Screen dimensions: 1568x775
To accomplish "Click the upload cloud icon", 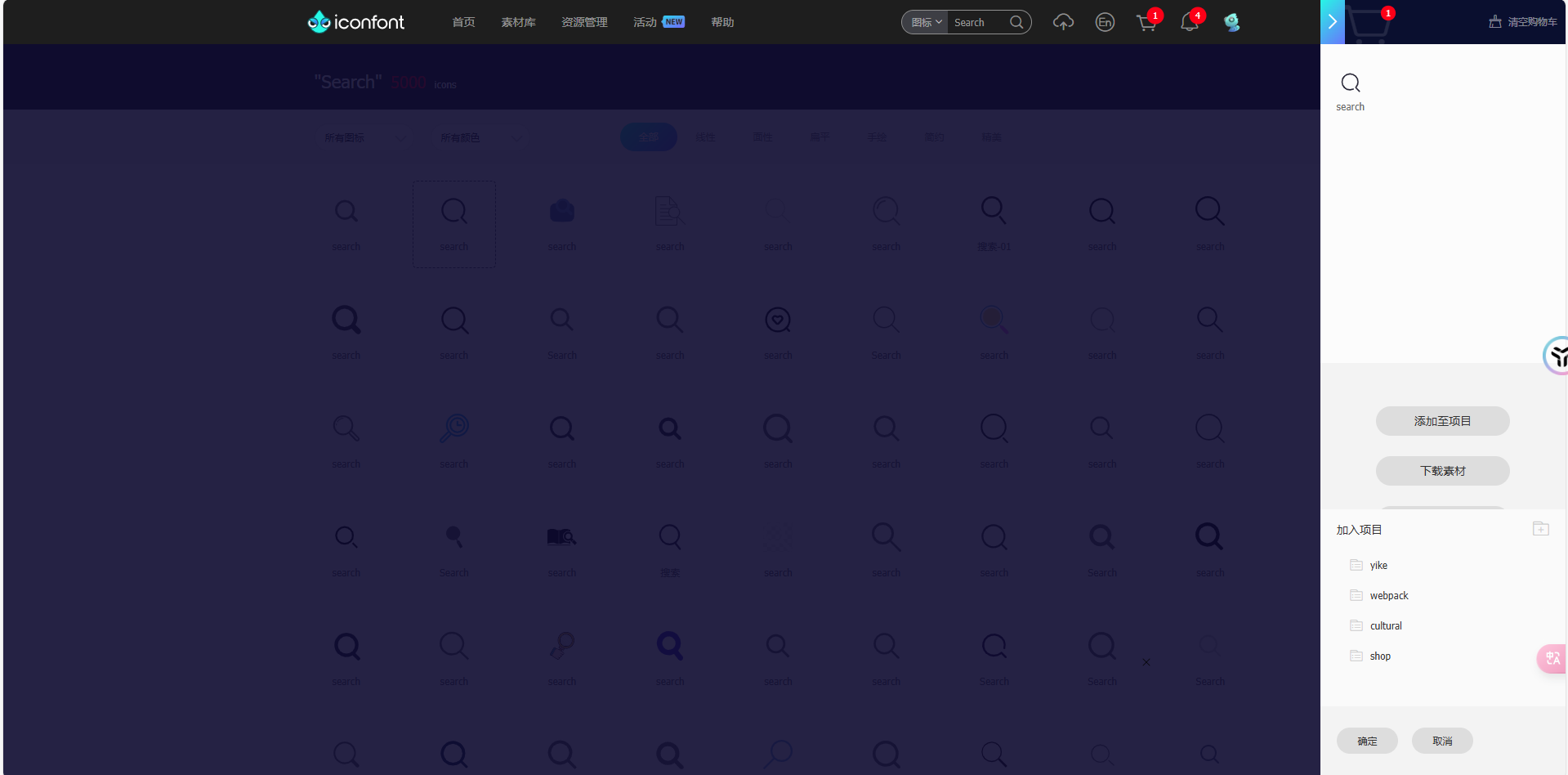I will pyautogui.click(x=1062, y=22).
